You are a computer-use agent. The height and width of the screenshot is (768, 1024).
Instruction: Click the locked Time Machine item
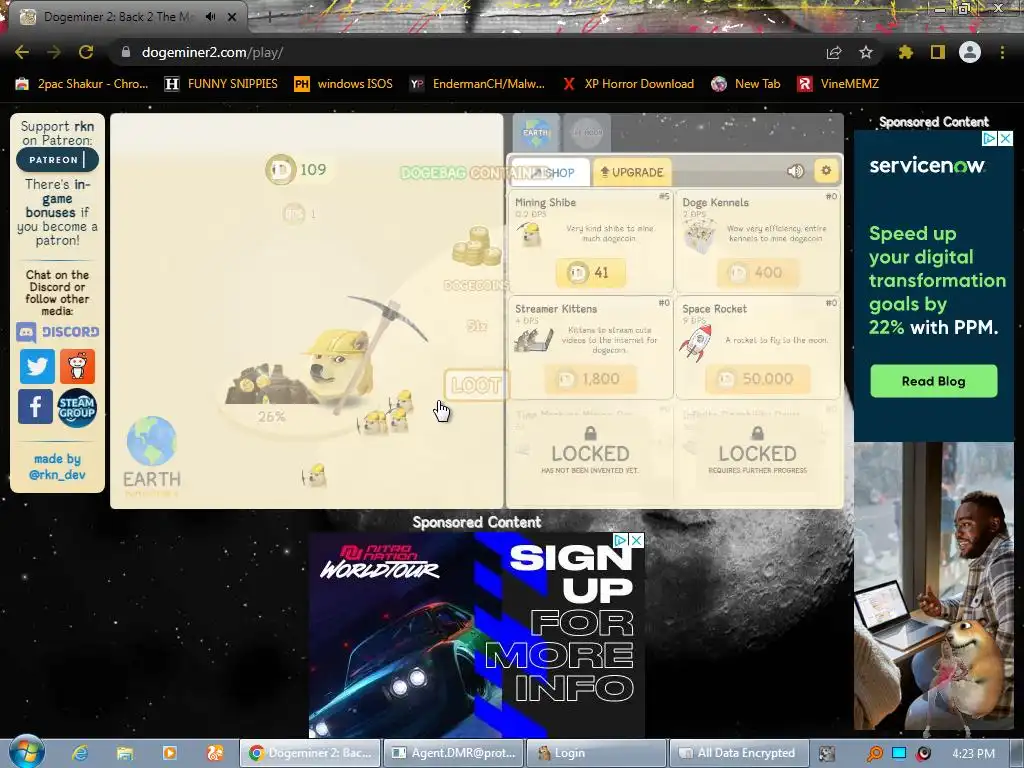(590, 453)
